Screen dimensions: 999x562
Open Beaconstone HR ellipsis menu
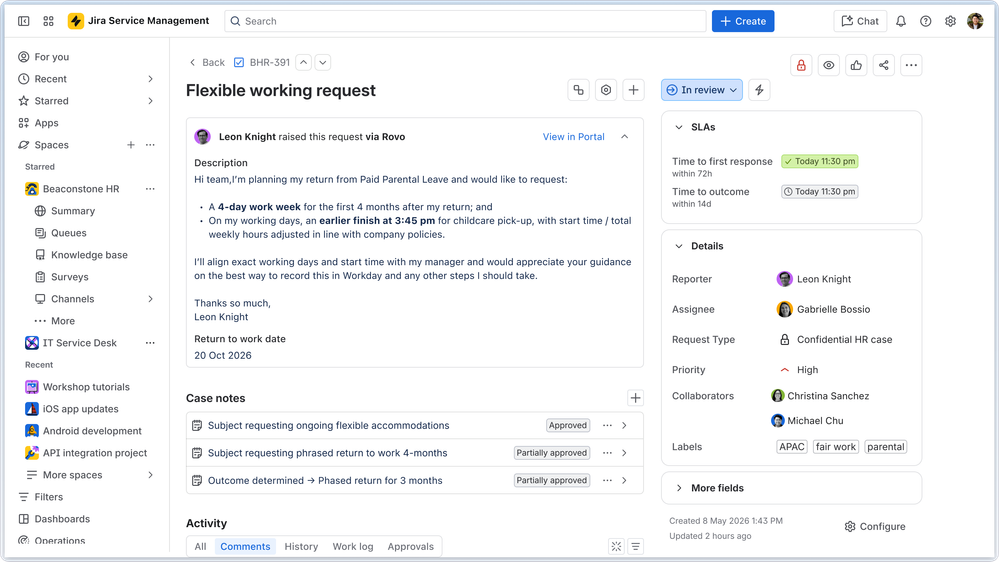150,189
